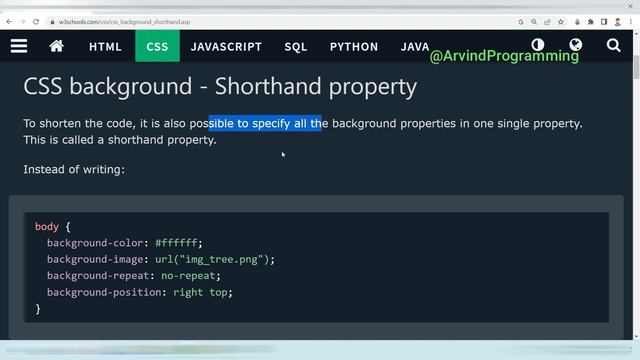640x360 pixels.
Task: Bookmark the page with star icon
Action: [x=561, y=22]
